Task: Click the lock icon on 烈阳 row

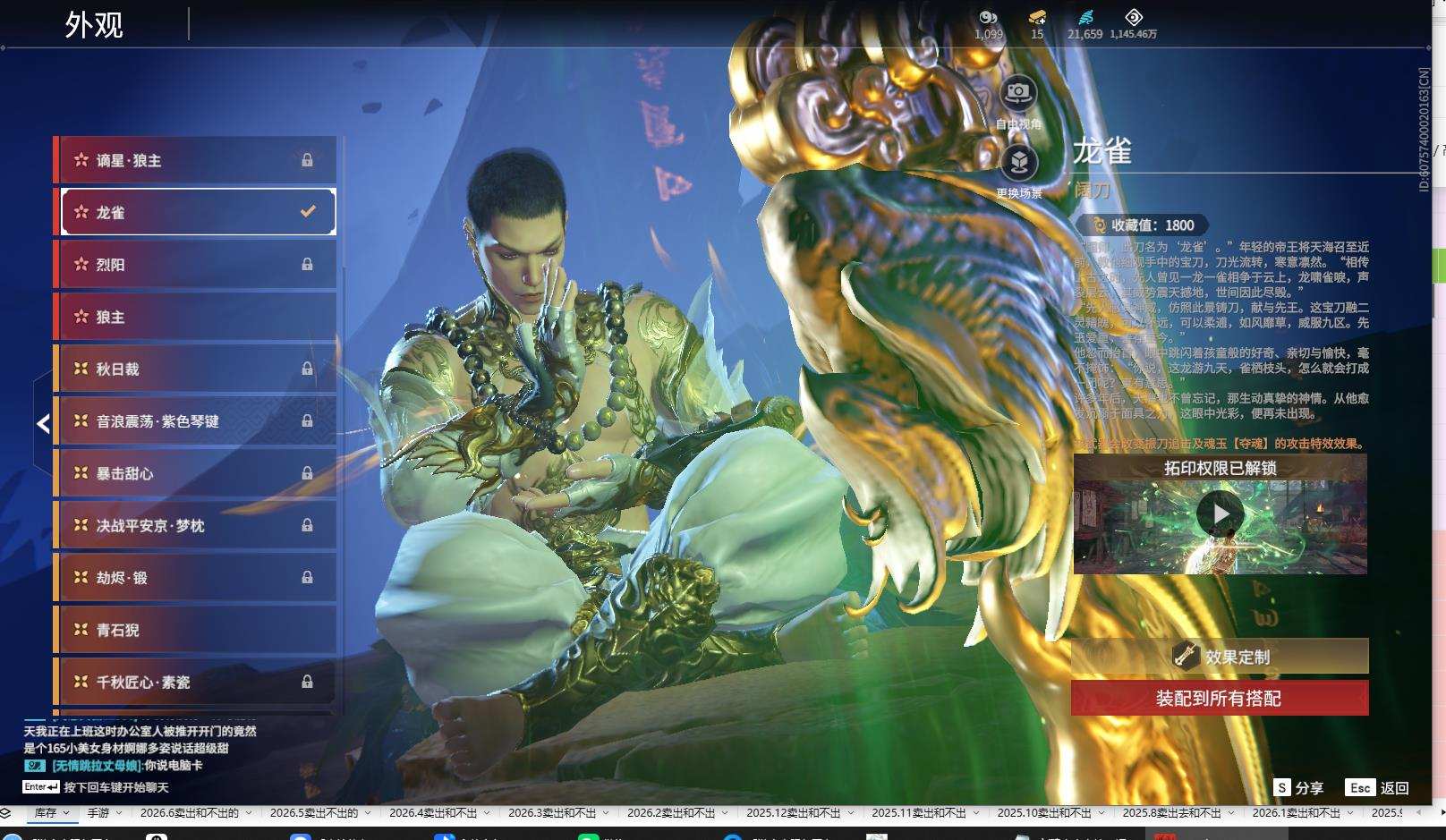Action: tap(307, 264)
